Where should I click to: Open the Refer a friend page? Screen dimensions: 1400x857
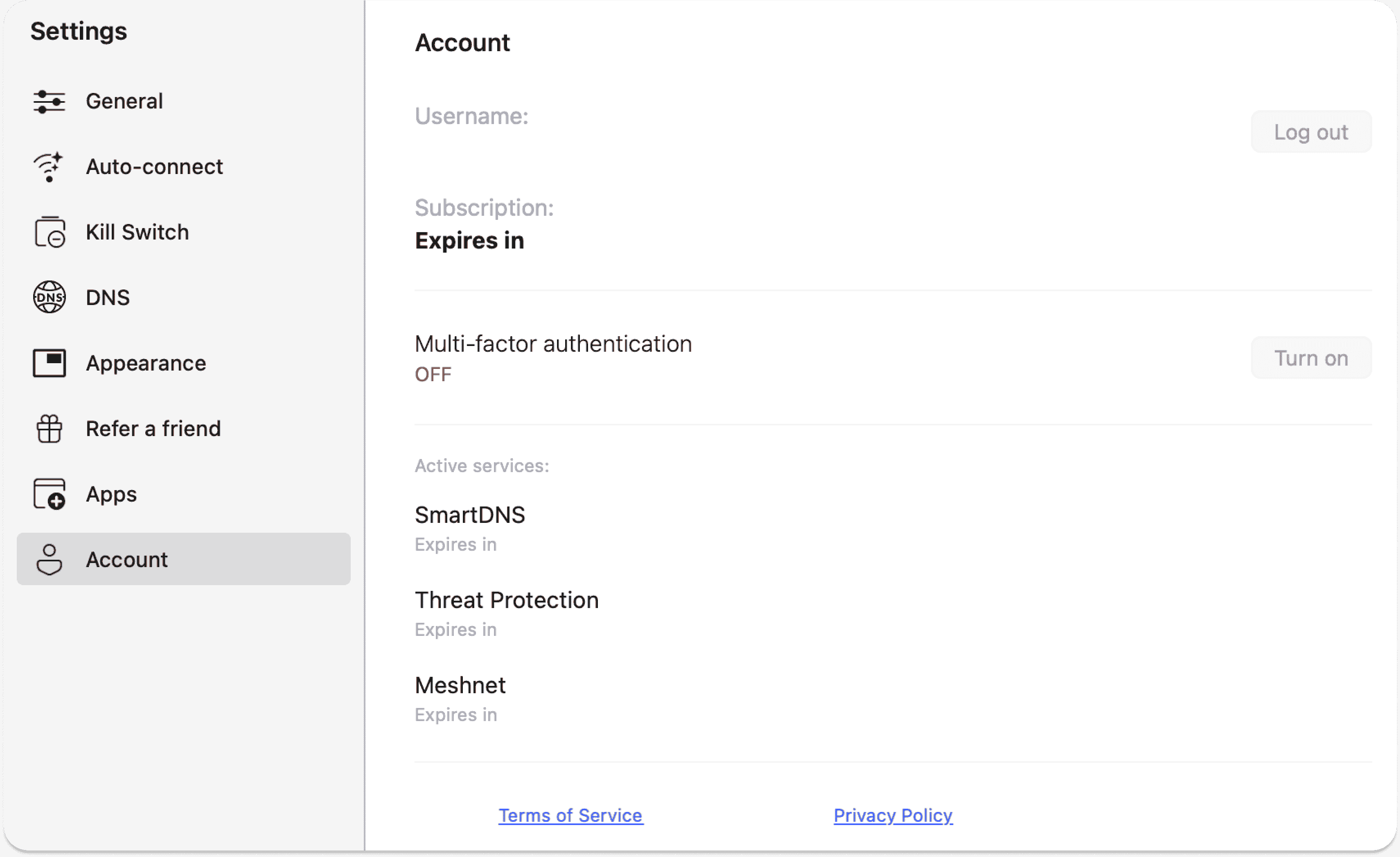(183, 428)
